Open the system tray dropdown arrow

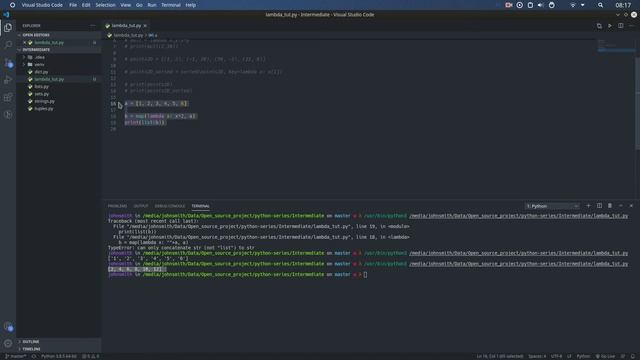click(582, 5)
